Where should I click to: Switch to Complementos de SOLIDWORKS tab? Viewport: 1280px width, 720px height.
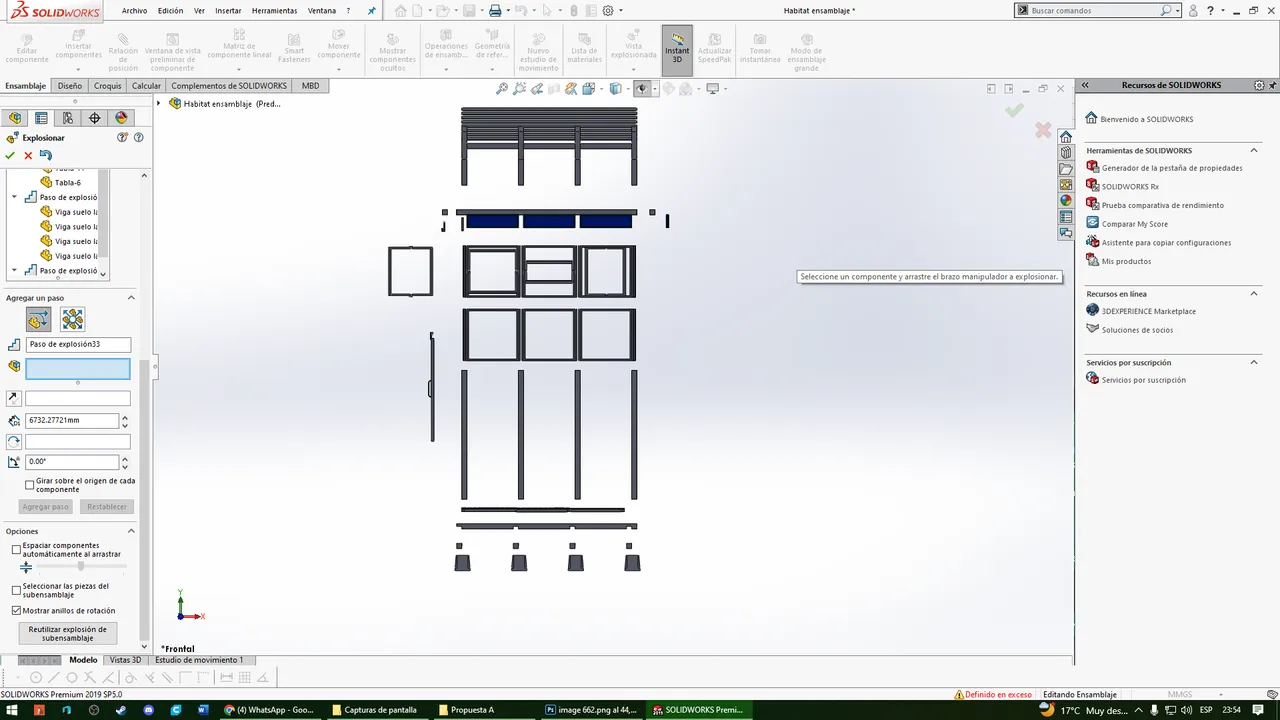point(229,86)
